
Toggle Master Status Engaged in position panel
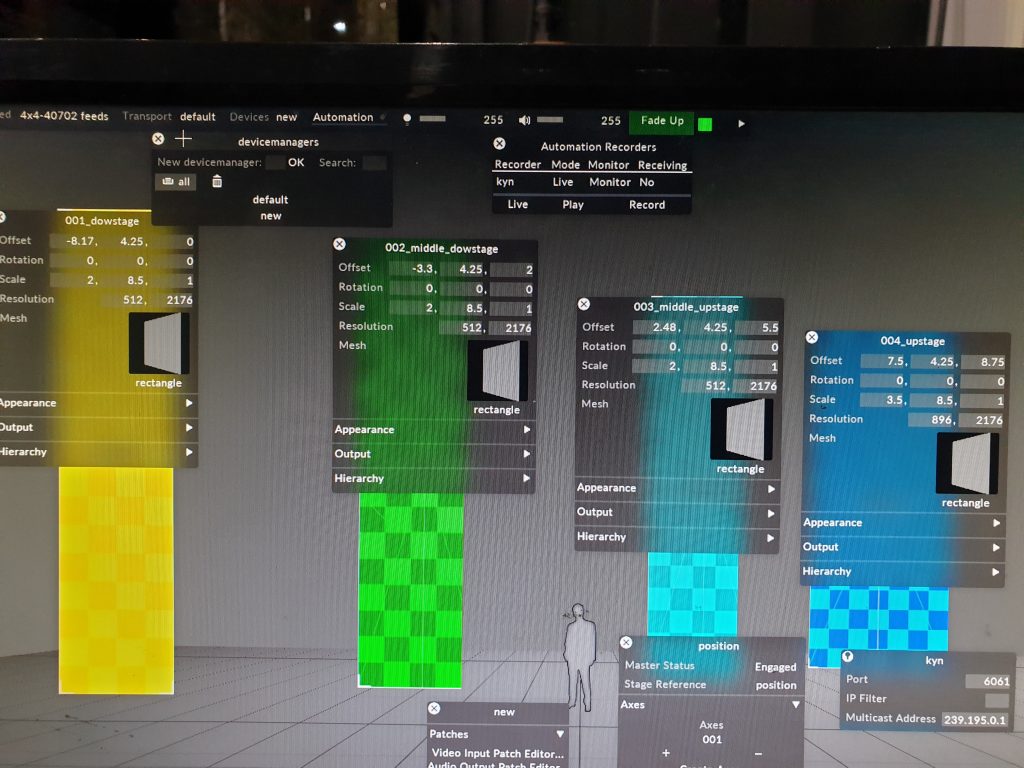(775, 667)
